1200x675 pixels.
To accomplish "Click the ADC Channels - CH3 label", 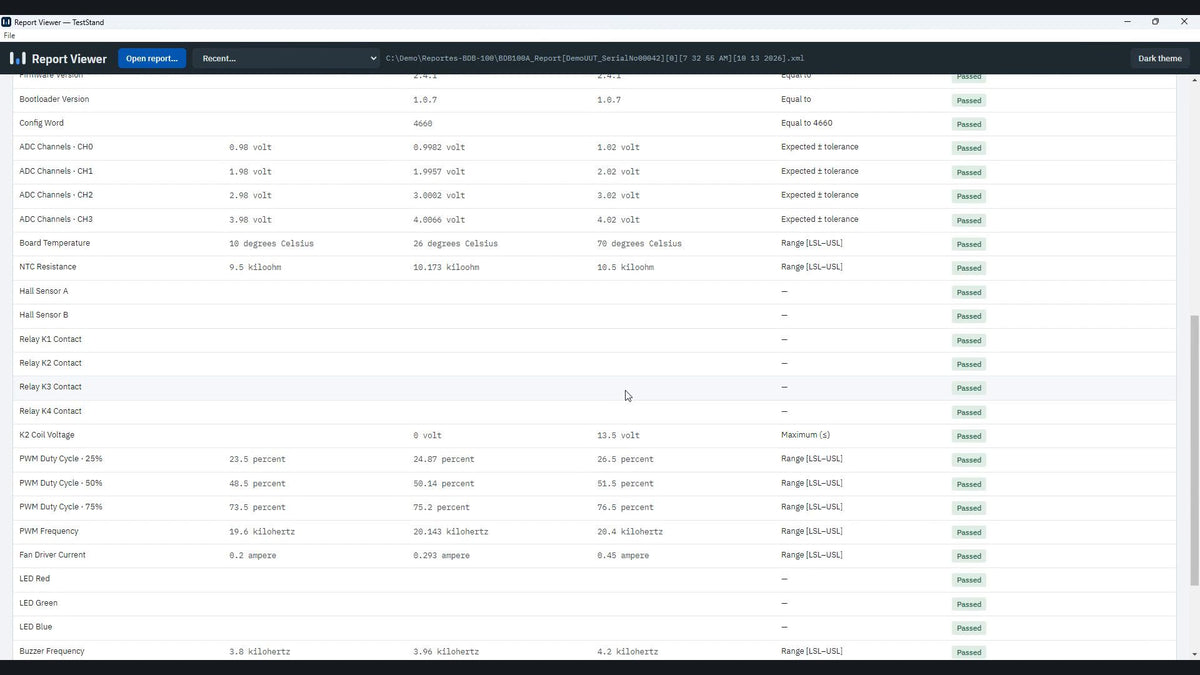I will [56, 219].
